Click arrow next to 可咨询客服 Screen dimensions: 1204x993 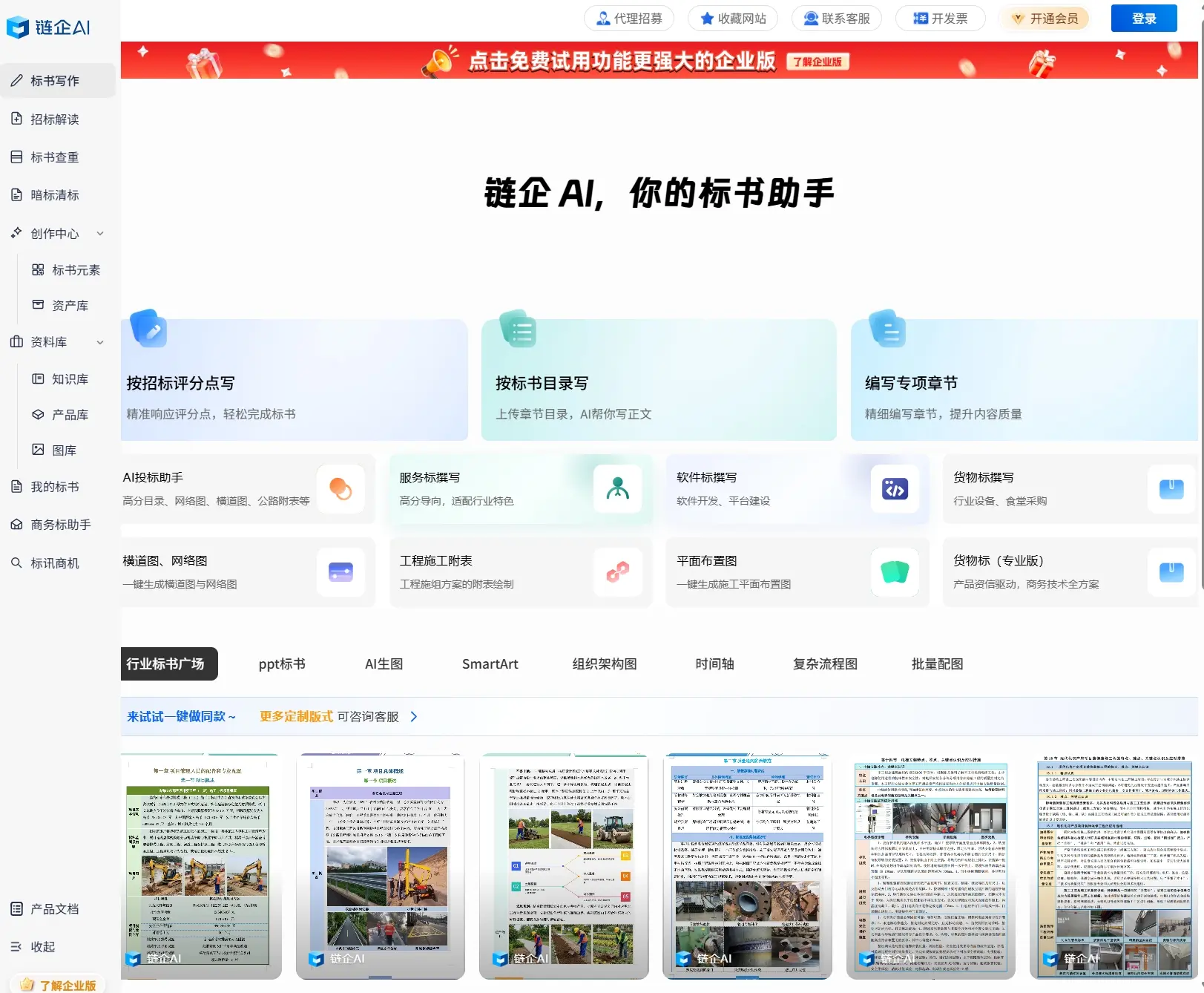pos(414,717)
